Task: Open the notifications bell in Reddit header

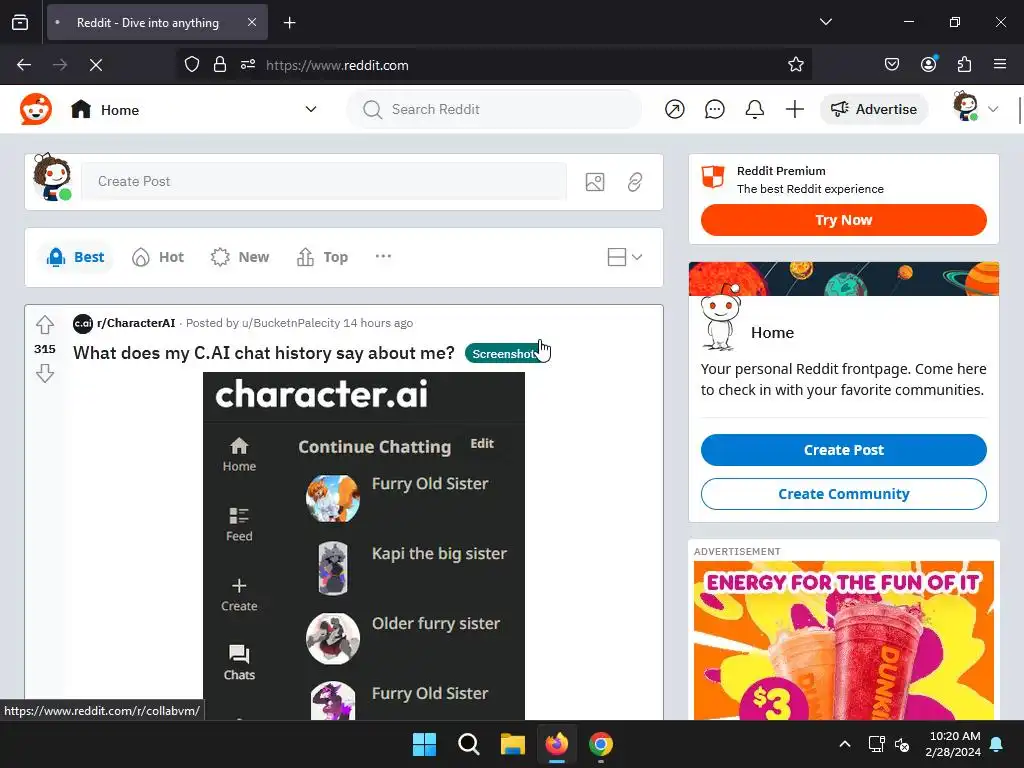Action: point(754,109)
